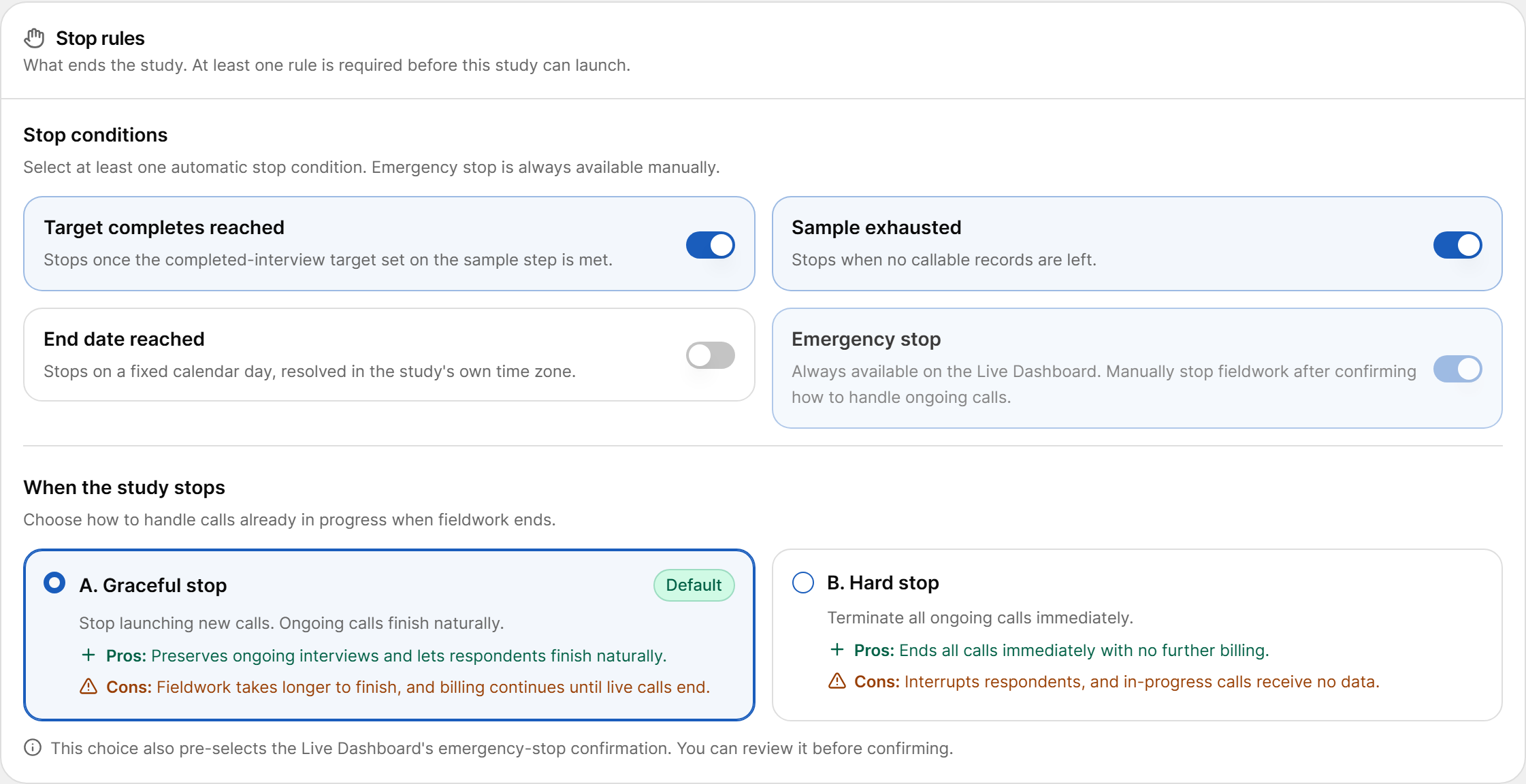Click the plus icon next to Hard stop Pros
The width and height of the screenshot is (1526, 784).
[x=837, y=650]
